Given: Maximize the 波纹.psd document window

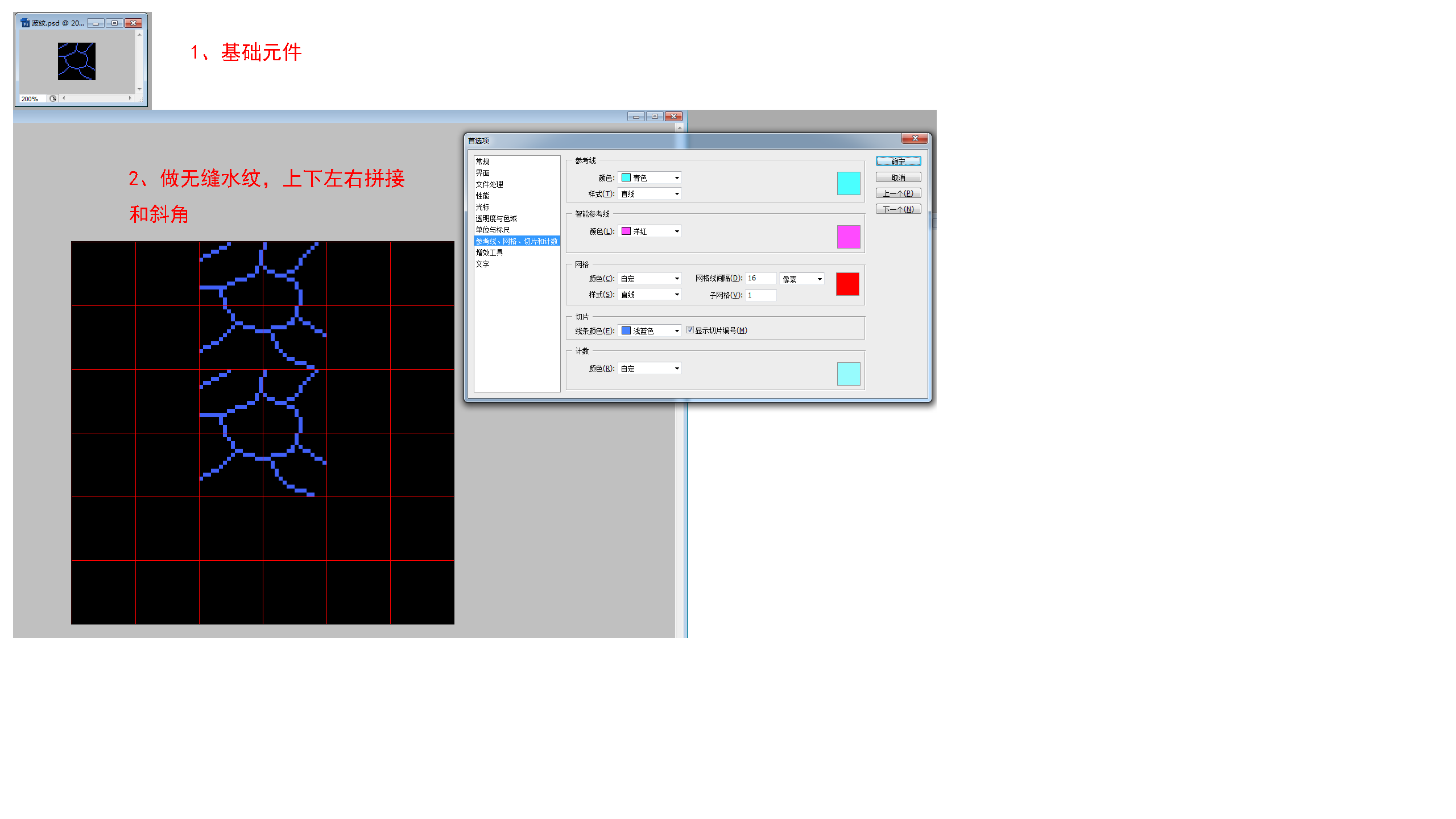Looking at the screenshot, I should 114,23.
